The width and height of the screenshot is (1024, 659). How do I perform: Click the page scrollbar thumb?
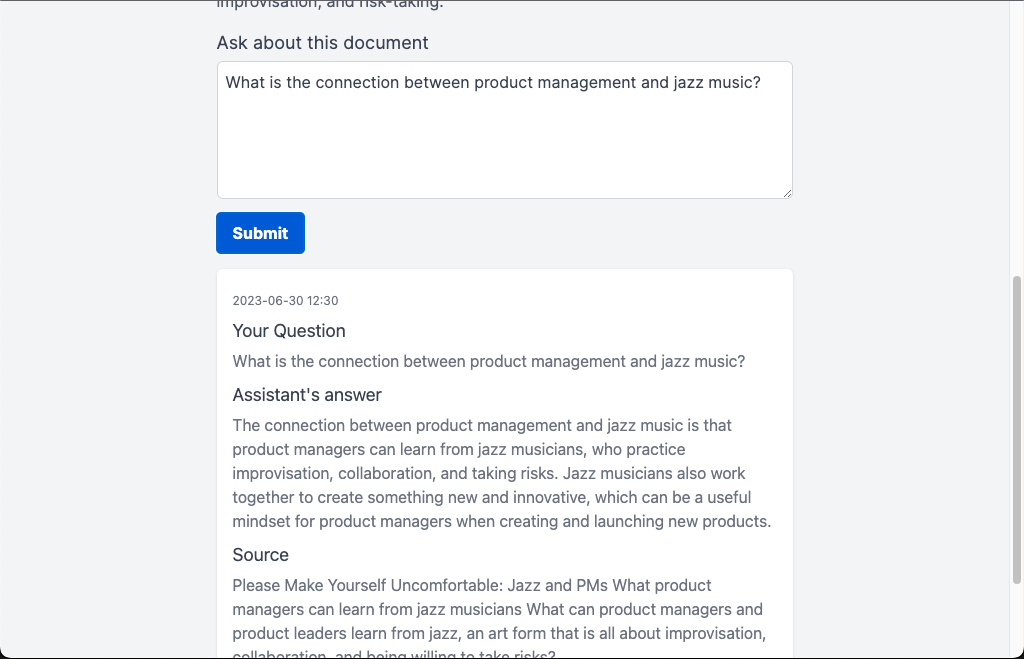tap(1017, 430)
